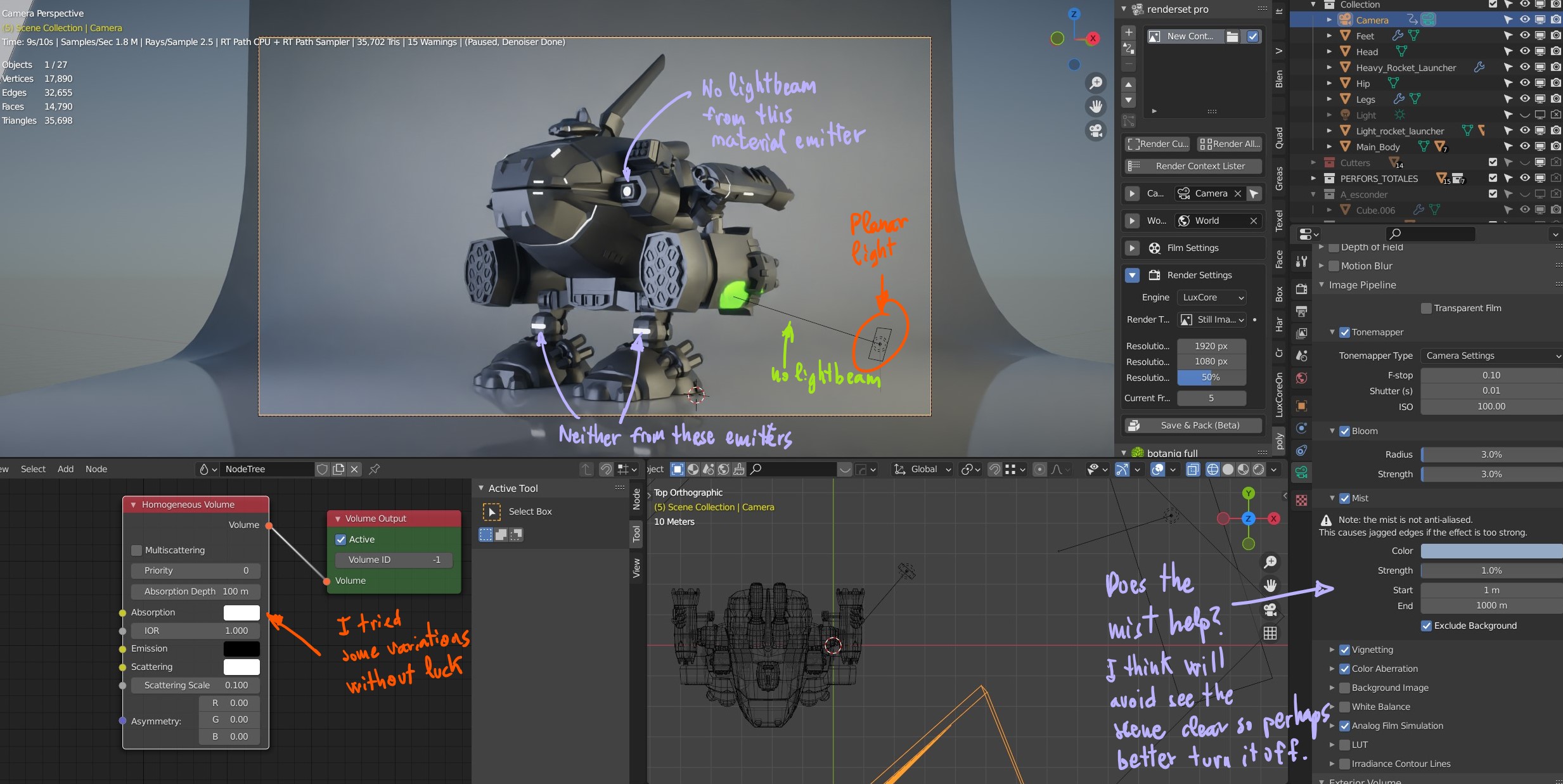Expand the Vignetting panel
The height and width of the screenshot is (784, 1563).
[x=1332, y=650]
